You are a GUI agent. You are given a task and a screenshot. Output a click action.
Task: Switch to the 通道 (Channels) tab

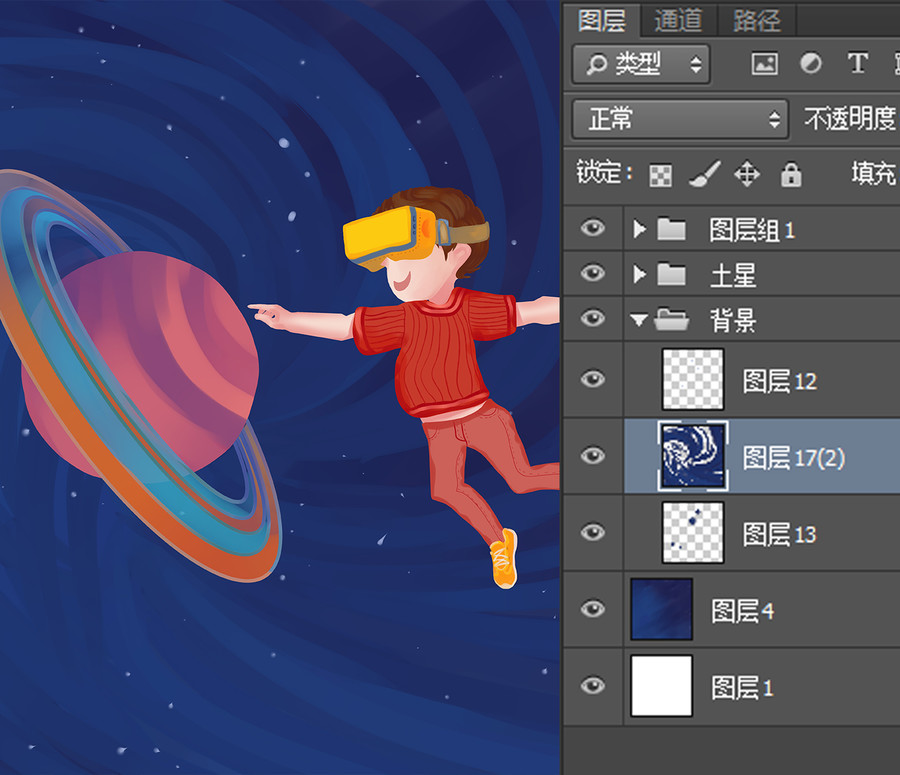(x=678, y=21)
